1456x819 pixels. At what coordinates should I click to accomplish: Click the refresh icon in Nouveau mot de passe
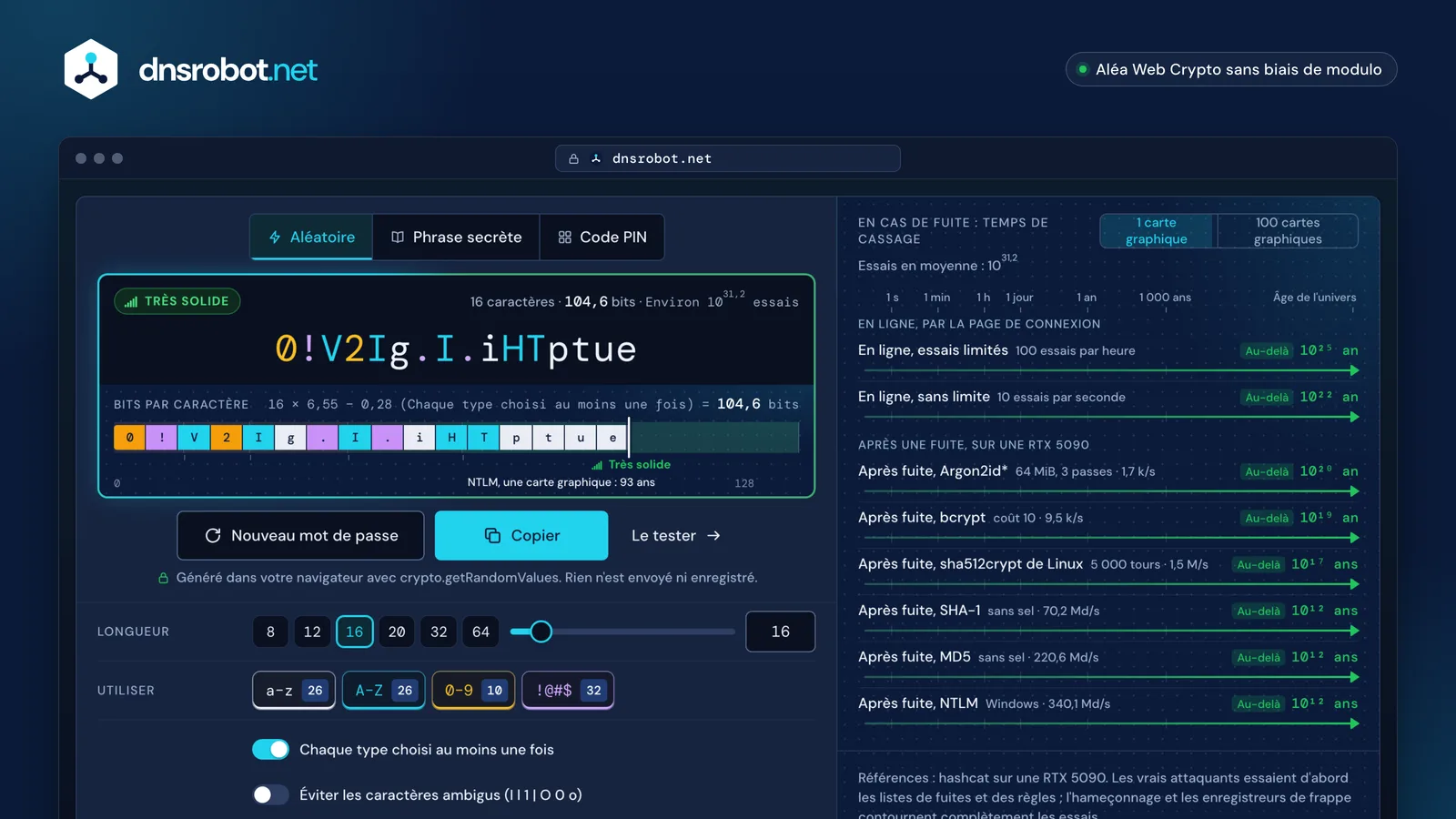coord(213,536)
